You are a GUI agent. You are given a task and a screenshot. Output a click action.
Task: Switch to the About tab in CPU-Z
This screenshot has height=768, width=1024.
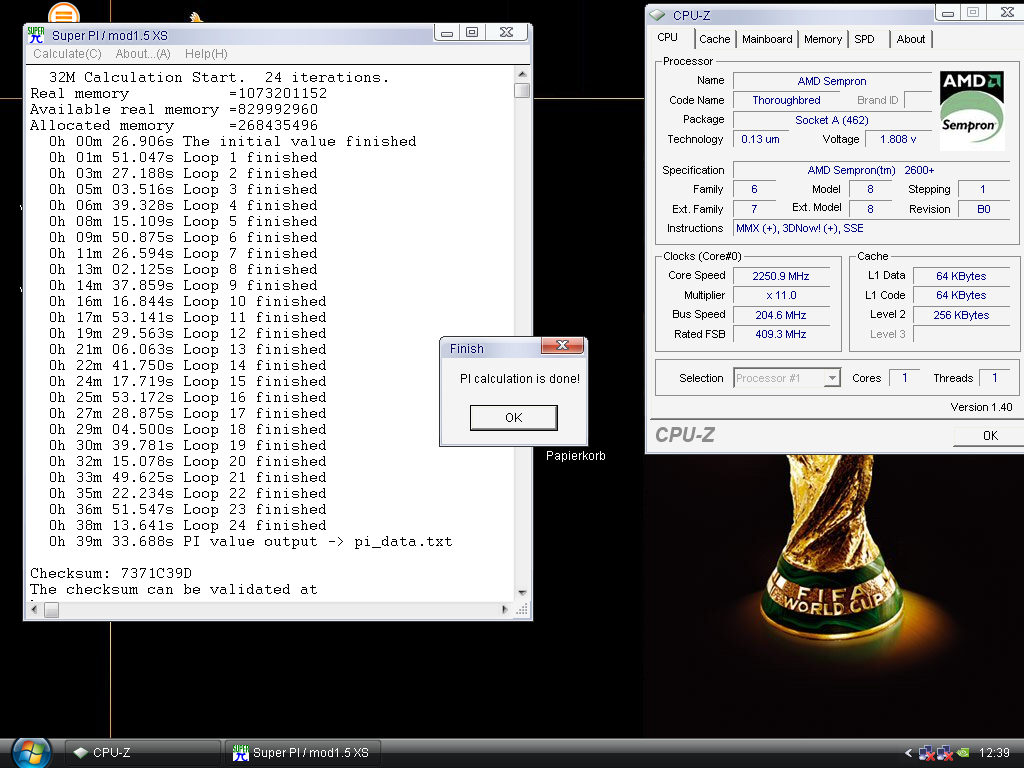(910, 39)
